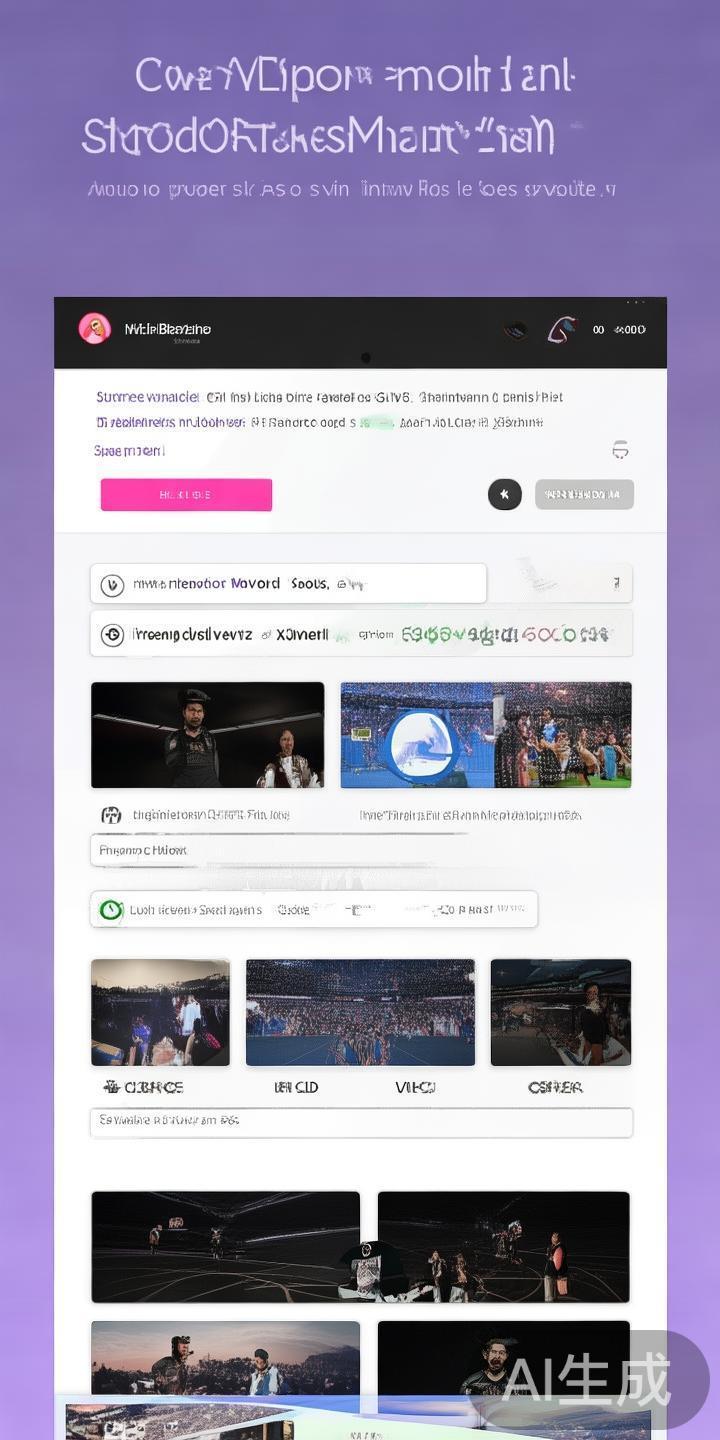Image resolution: width=720 pixels, height=1440 pixels.
Task: Click the pink profile avatar in the dark header
Action: click(94, 329)
